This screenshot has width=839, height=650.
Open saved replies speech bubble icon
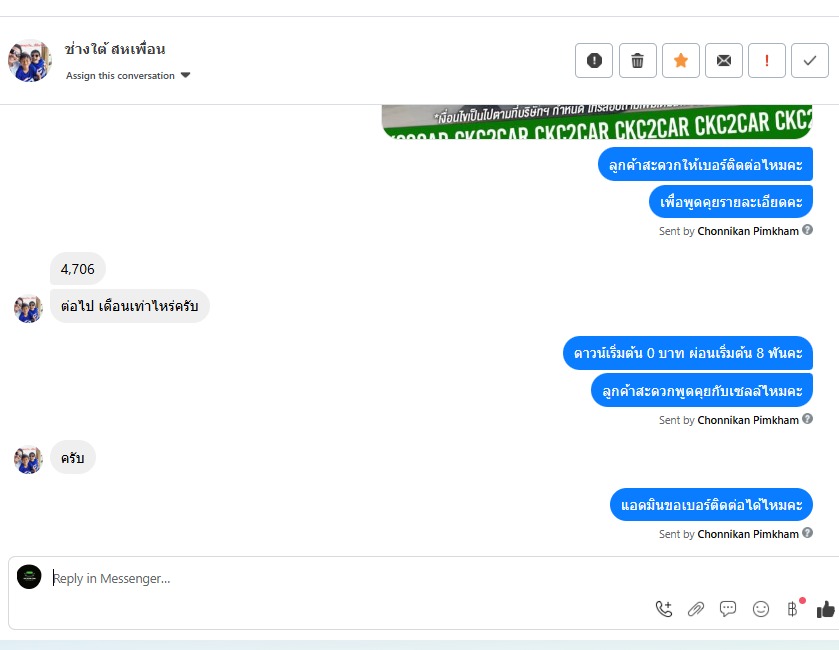click(x=728, y=609)
